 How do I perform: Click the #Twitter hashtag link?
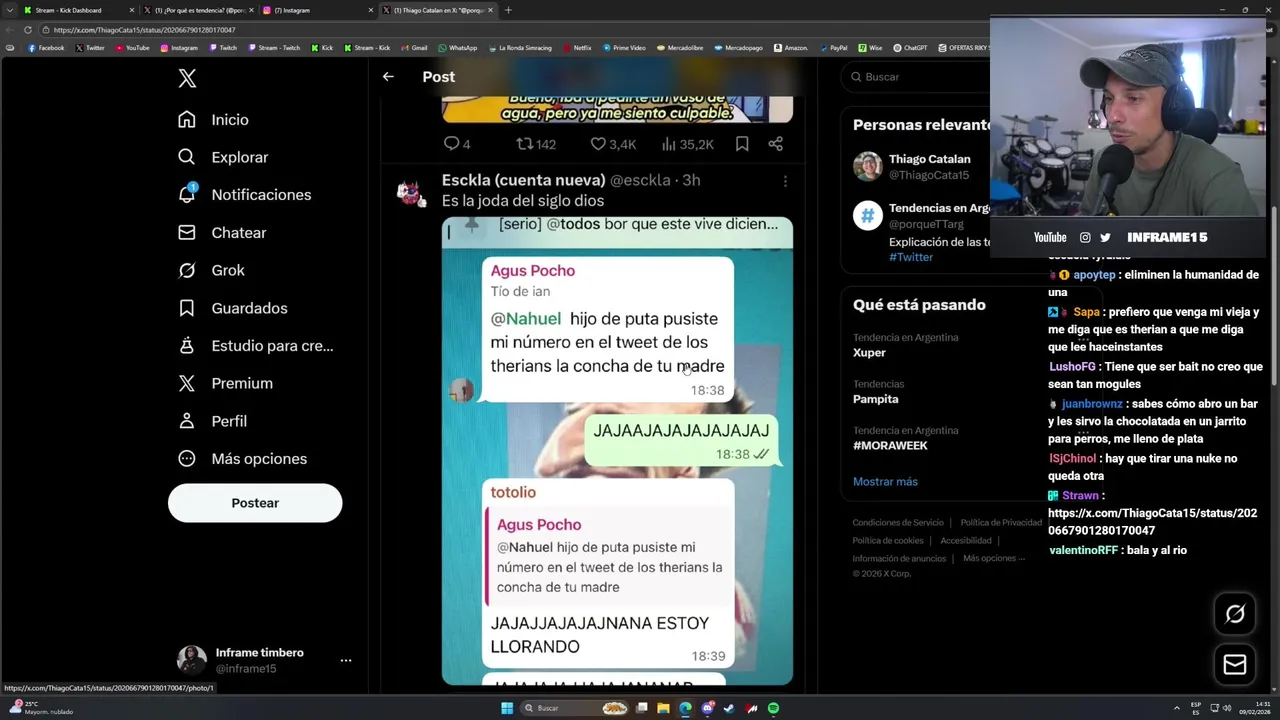point(910,257)
